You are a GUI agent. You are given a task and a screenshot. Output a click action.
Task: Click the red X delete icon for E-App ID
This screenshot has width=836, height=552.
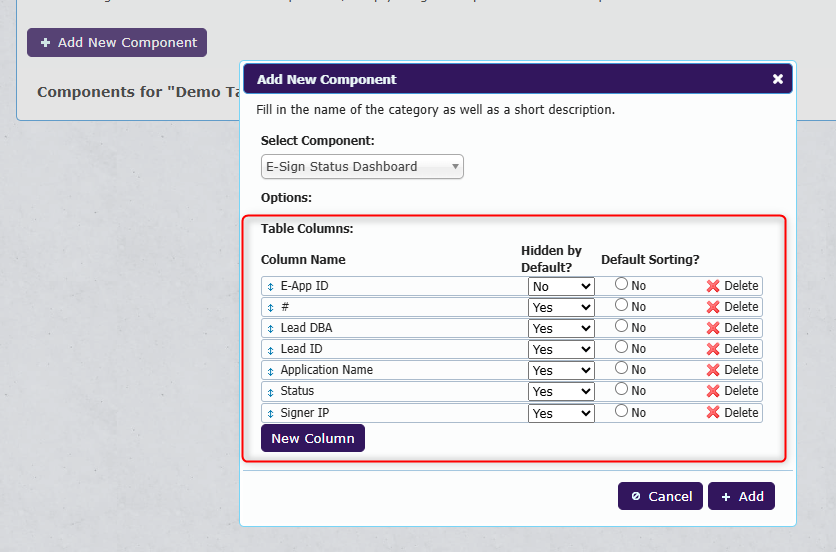713,286
